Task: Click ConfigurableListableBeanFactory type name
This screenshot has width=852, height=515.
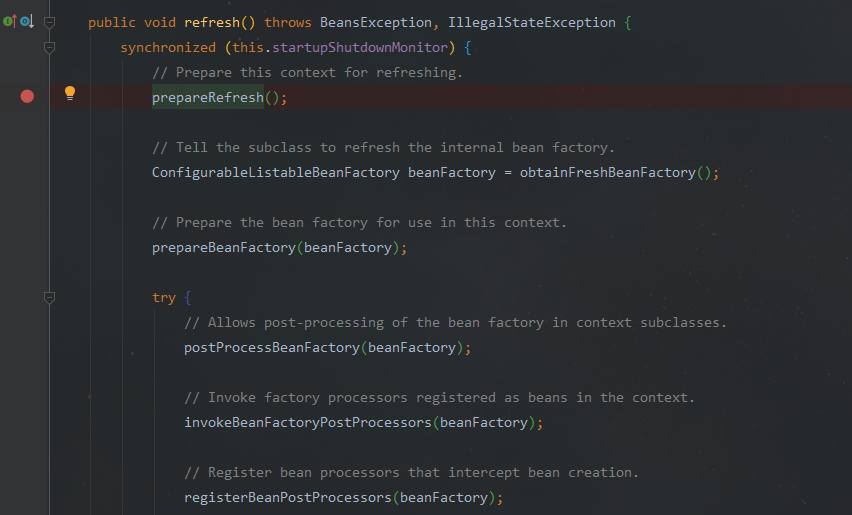Action: 275,173
